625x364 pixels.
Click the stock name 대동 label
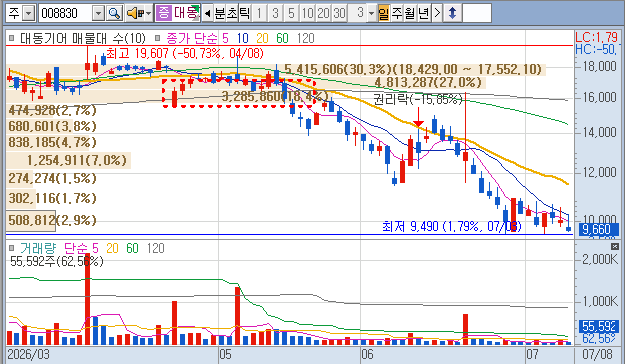coord(186,13)
